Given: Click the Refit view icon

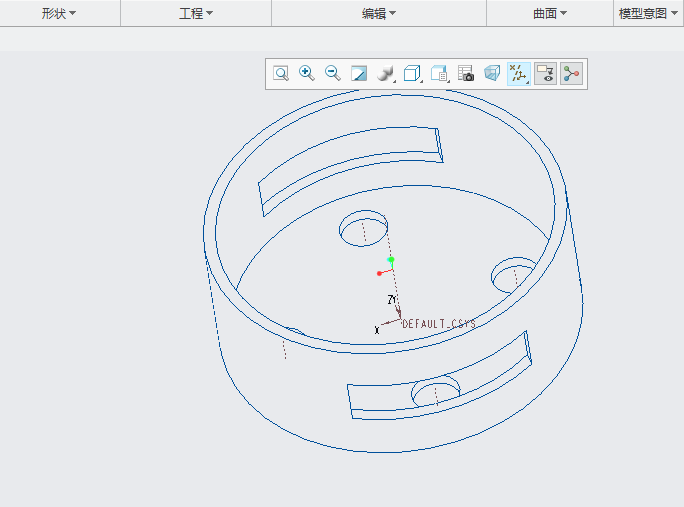Looking at the screenshot, I should (x=281, y=74).
